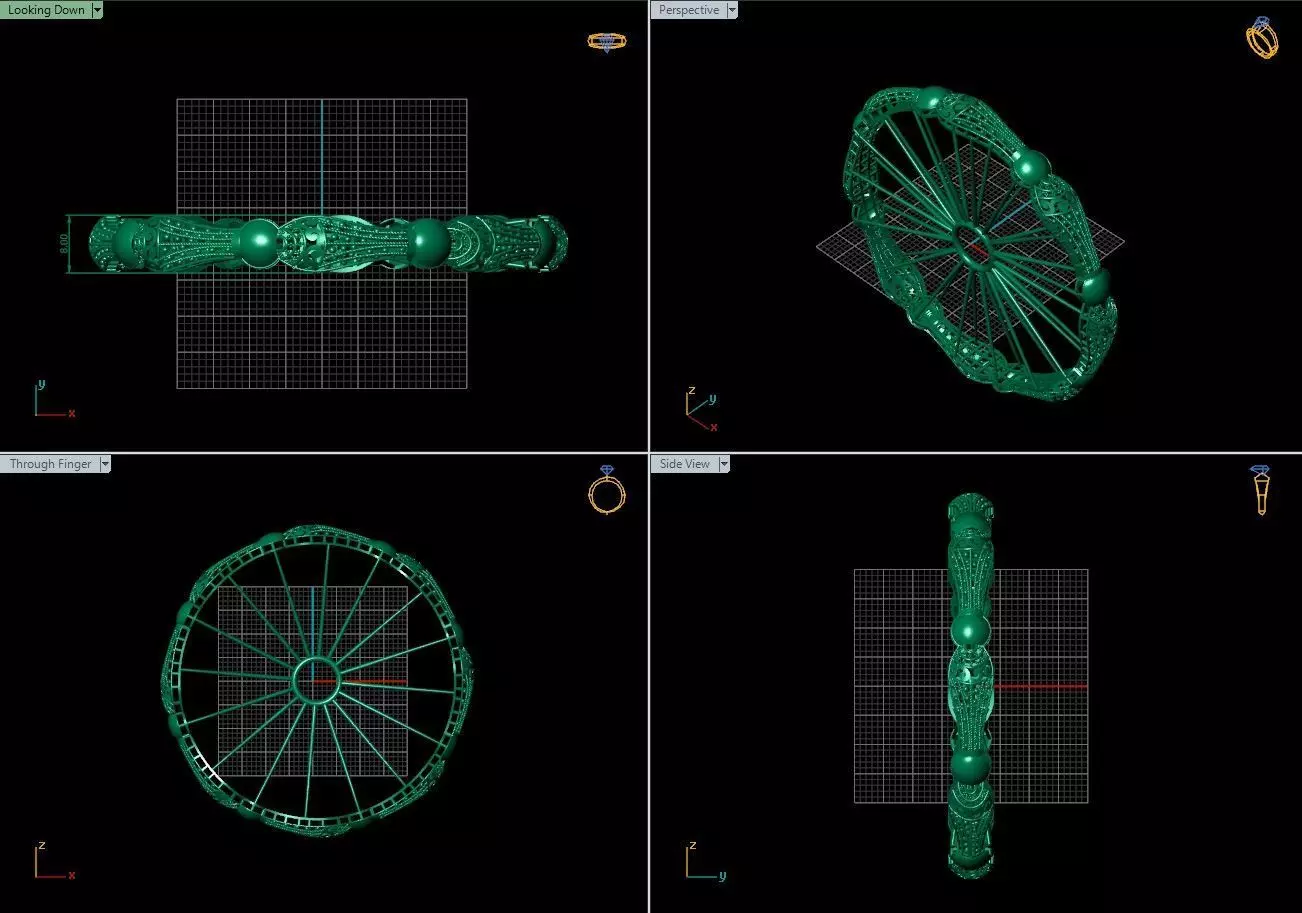Select the Side View viewport title

point(685,464)
